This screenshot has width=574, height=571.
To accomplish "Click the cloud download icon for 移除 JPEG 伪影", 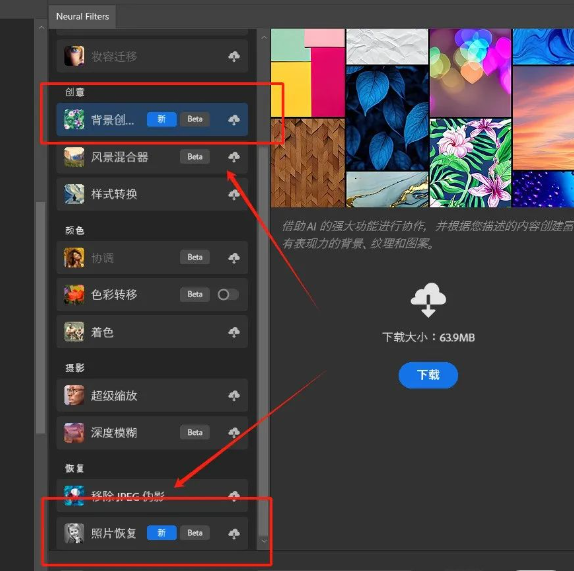I will [x=234, y=496].
